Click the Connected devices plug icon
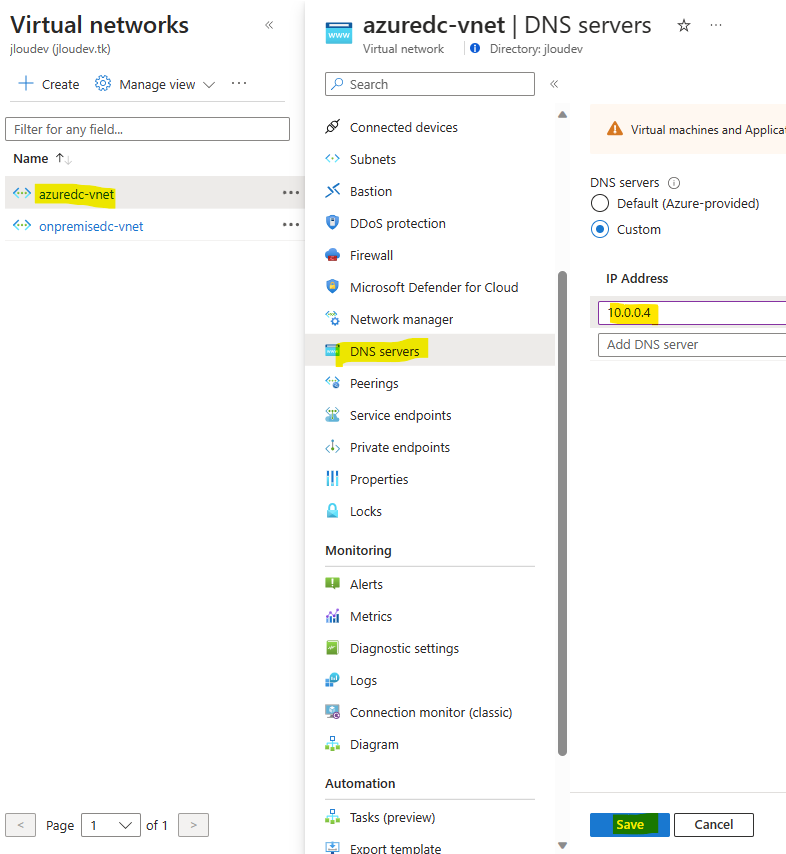This screenshot has height=854, width=786. [332, 127]
